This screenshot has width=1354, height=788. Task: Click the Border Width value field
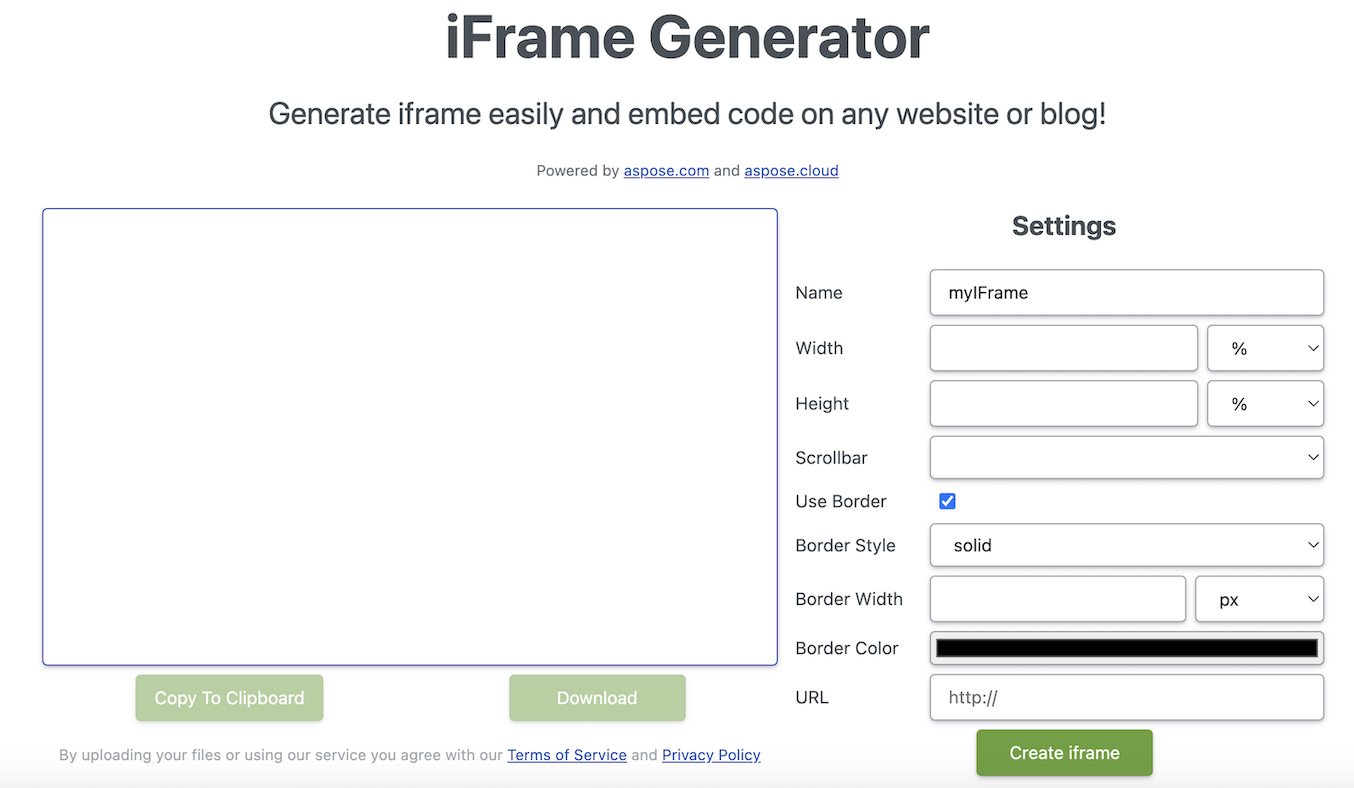point(1057,599)
